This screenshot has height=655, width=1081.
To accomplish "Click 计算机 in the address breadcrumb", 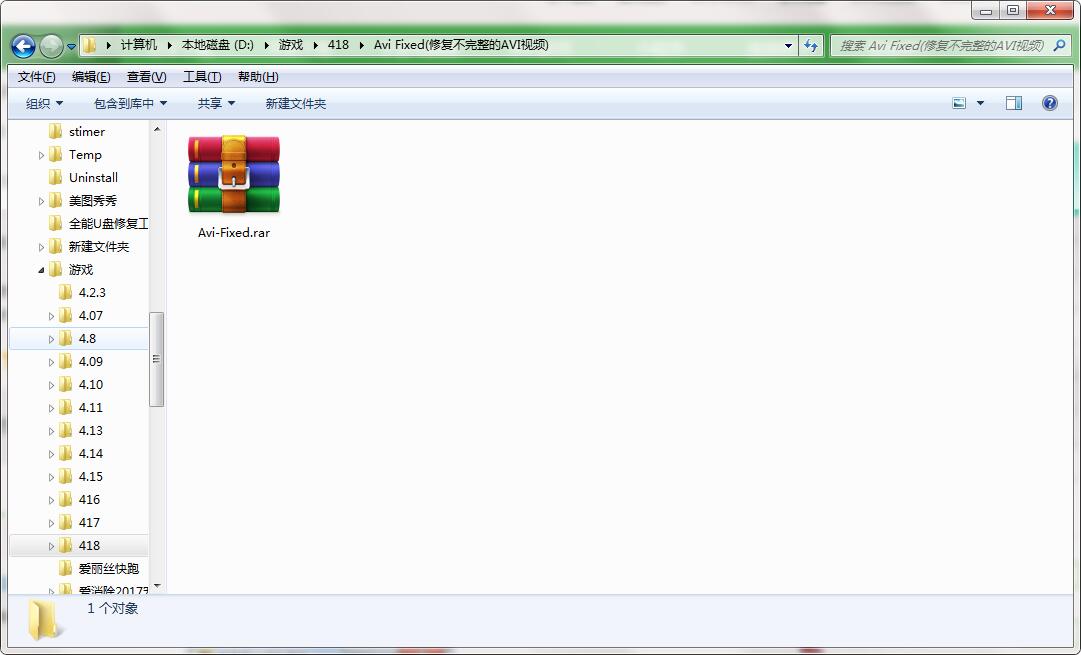I will click(139, 45).
